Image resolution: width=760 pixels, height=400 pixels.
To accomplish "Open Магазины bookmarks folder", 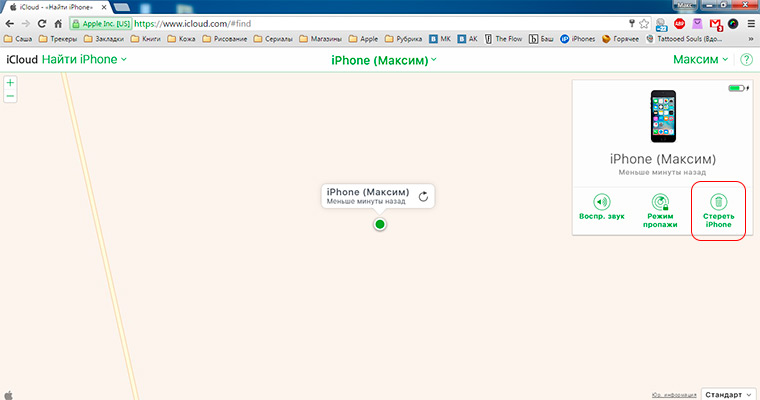I will [320, 39].
